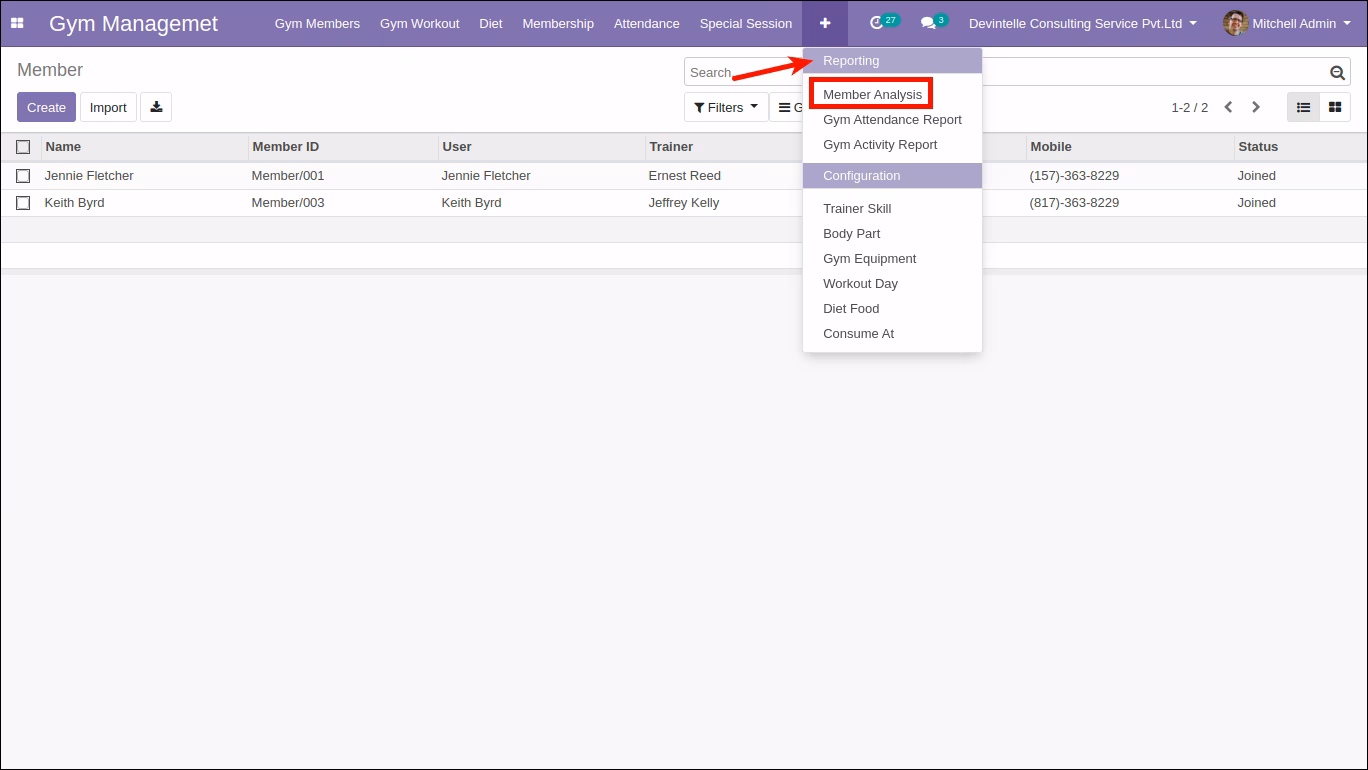Open the apps grid menu icon
This screenshot has height=770, width=1368.
17,23
